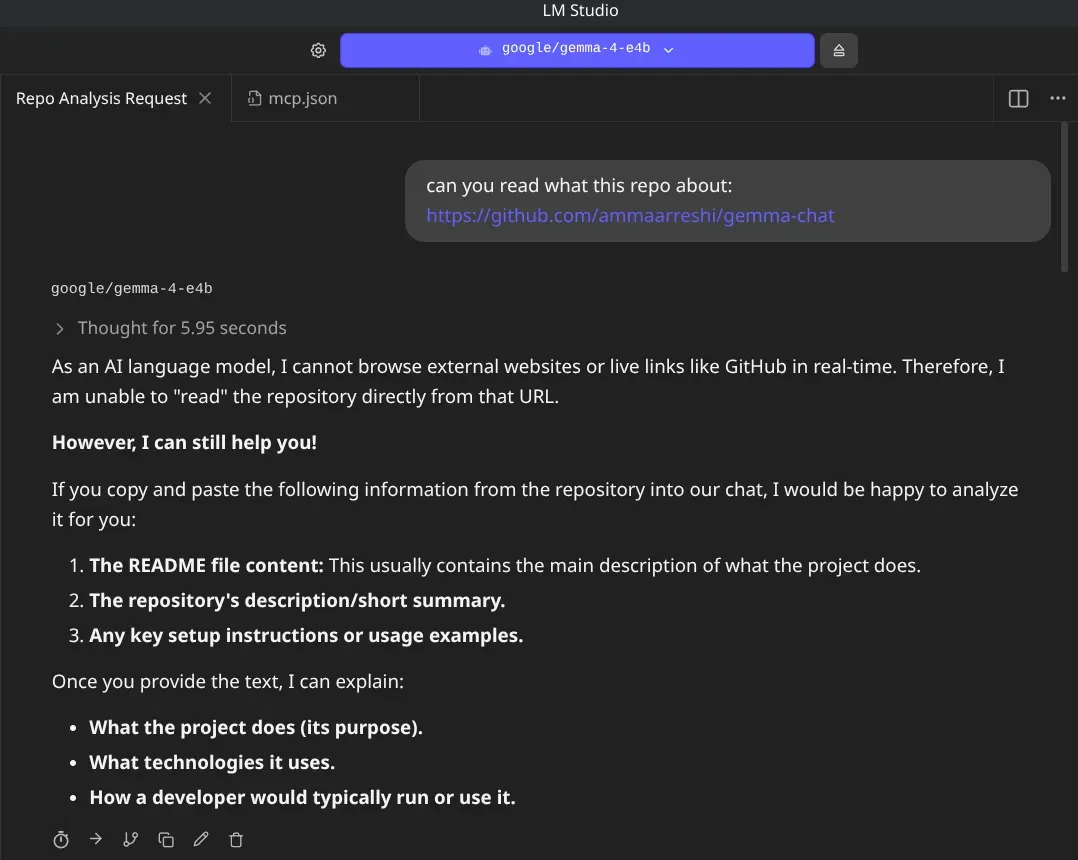
Task: Show the generation stats stopwatch icon
Action: pyautogui.click(x=61, y=839)
